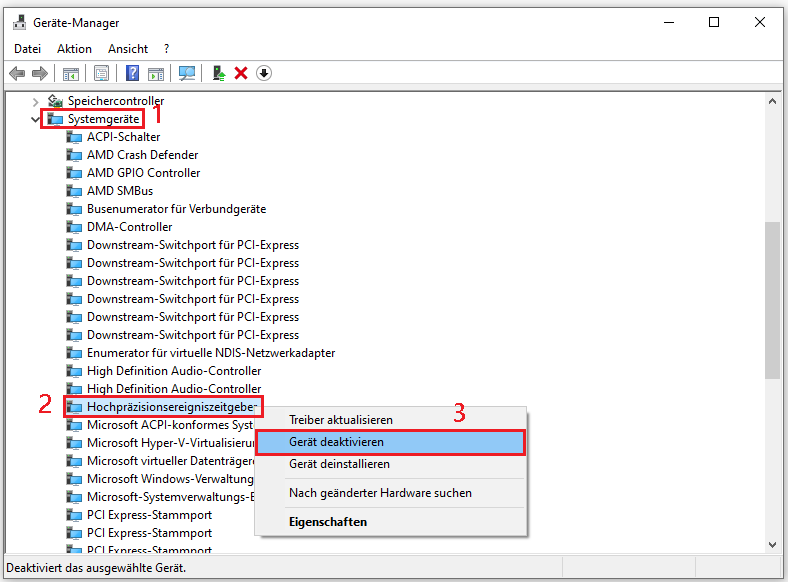Select Microsoft-Systemverwaltungs entry
Image resolution: width=788 pixels, height=582 pixels.
[x=171, y=497]
